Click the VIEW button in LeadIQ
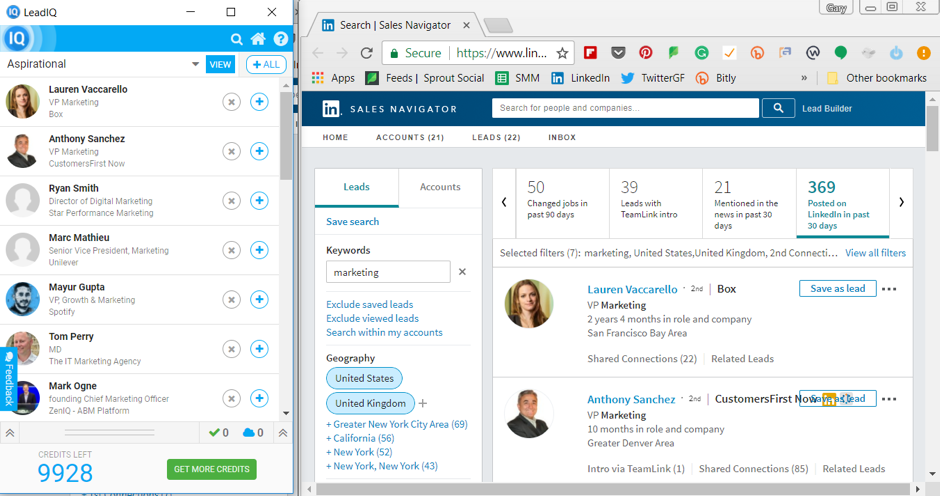This screenshot has width=940, height=496. 220,64
